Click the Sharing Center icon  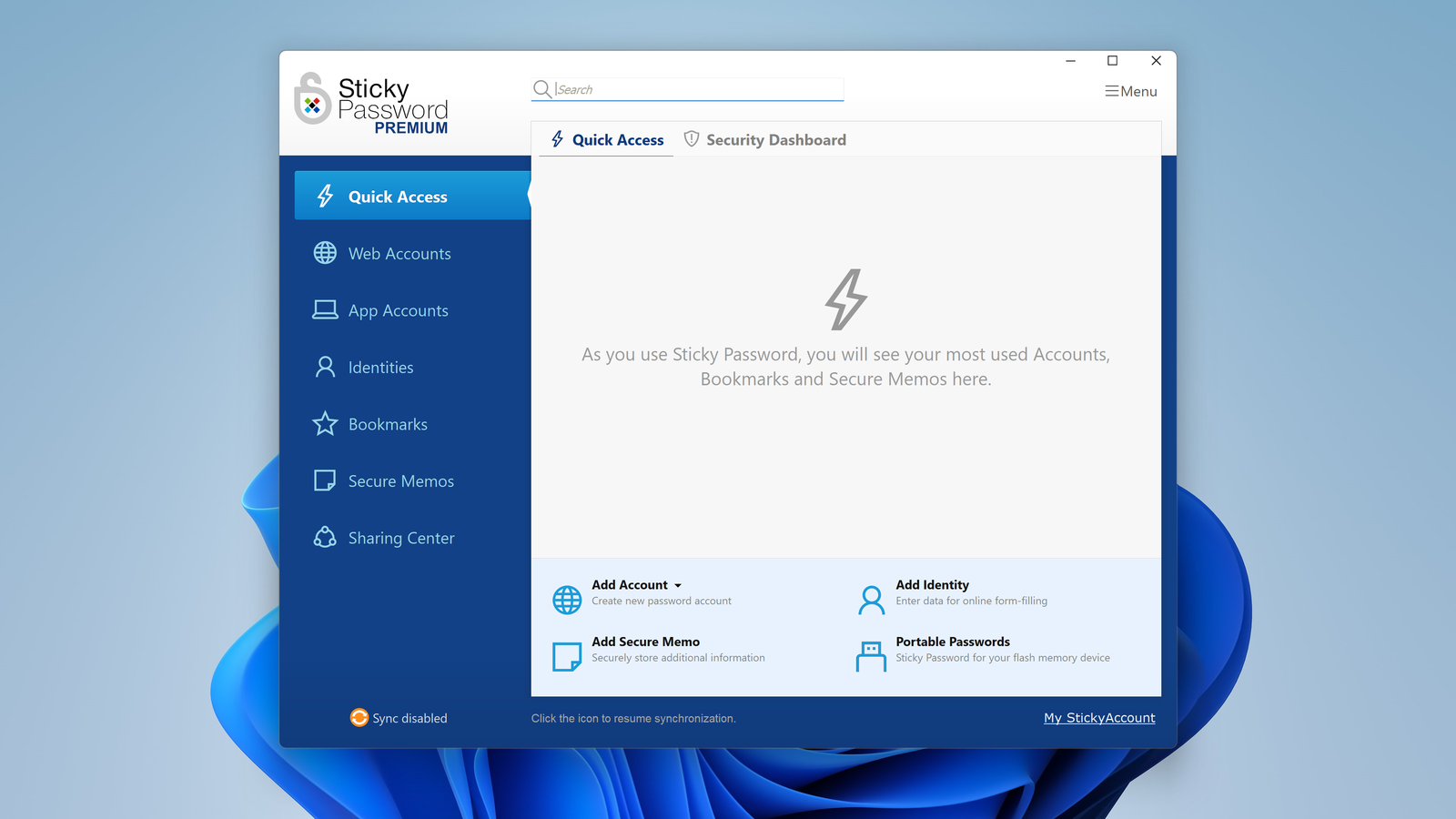[325, 538]
